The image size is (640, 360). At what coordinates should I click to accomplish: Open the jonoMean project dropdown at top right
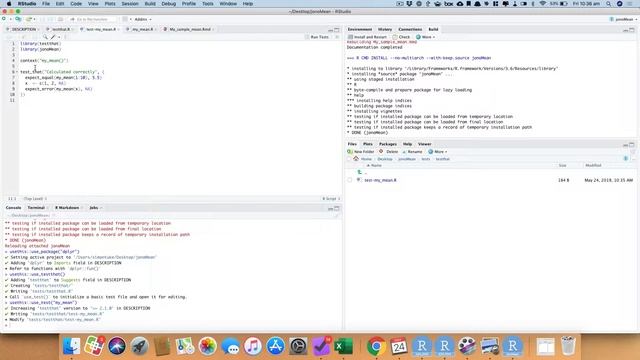(x=624, y=19)
